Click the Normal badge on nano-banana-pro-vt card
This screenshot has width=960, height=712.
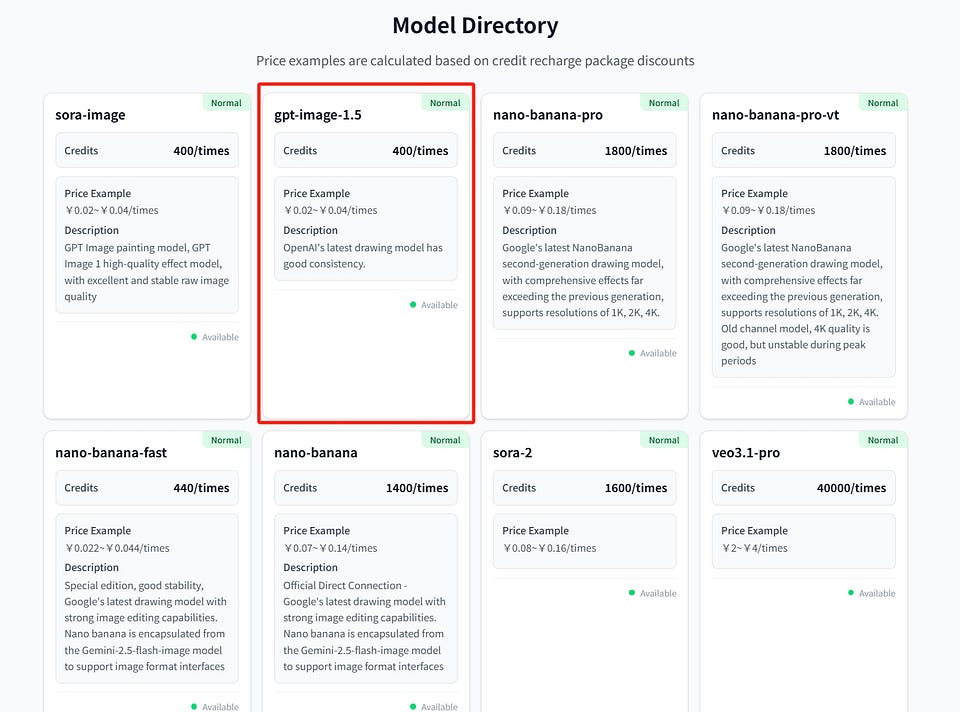pyautogui.click(x=883, y=103)
